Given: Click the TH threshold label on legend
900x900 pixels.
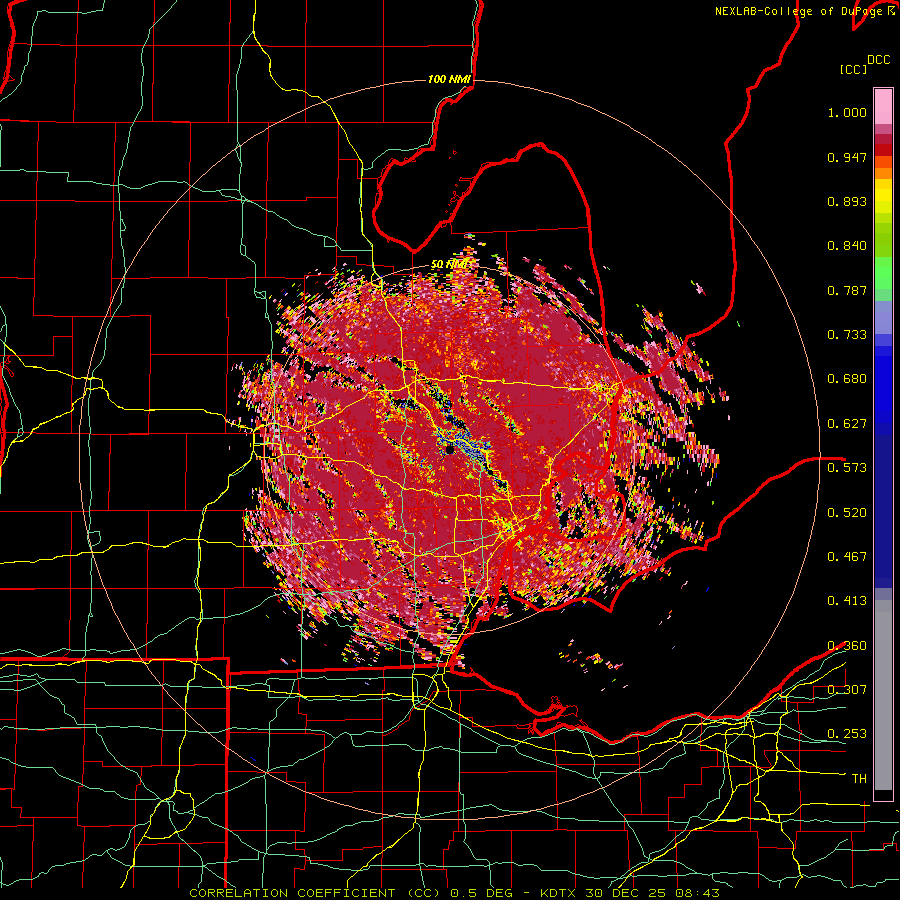Looking at the screenshot, I should coord(859,778).
